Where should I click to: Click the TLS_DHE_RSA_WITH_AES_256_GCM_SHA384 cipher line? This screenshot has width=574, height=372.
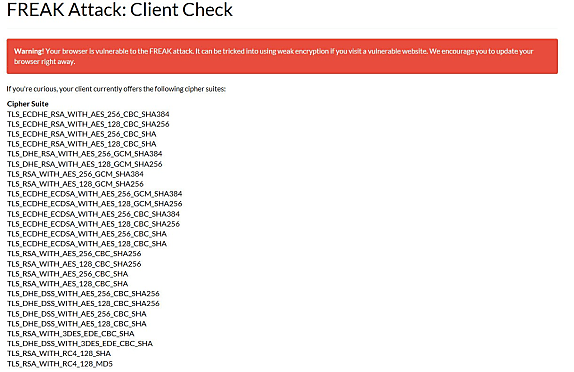pyautogui.click(x=85, y=154)
